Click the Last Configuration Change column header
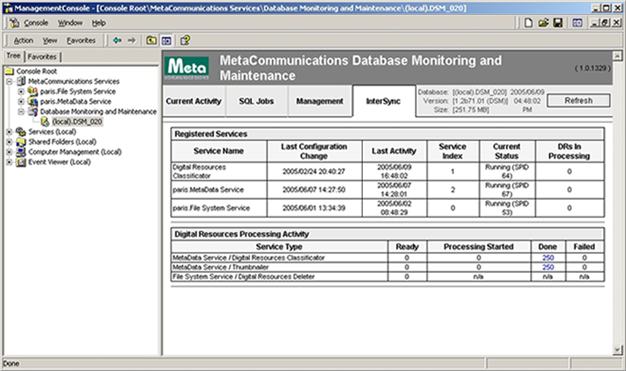 [x=314, y=151]
